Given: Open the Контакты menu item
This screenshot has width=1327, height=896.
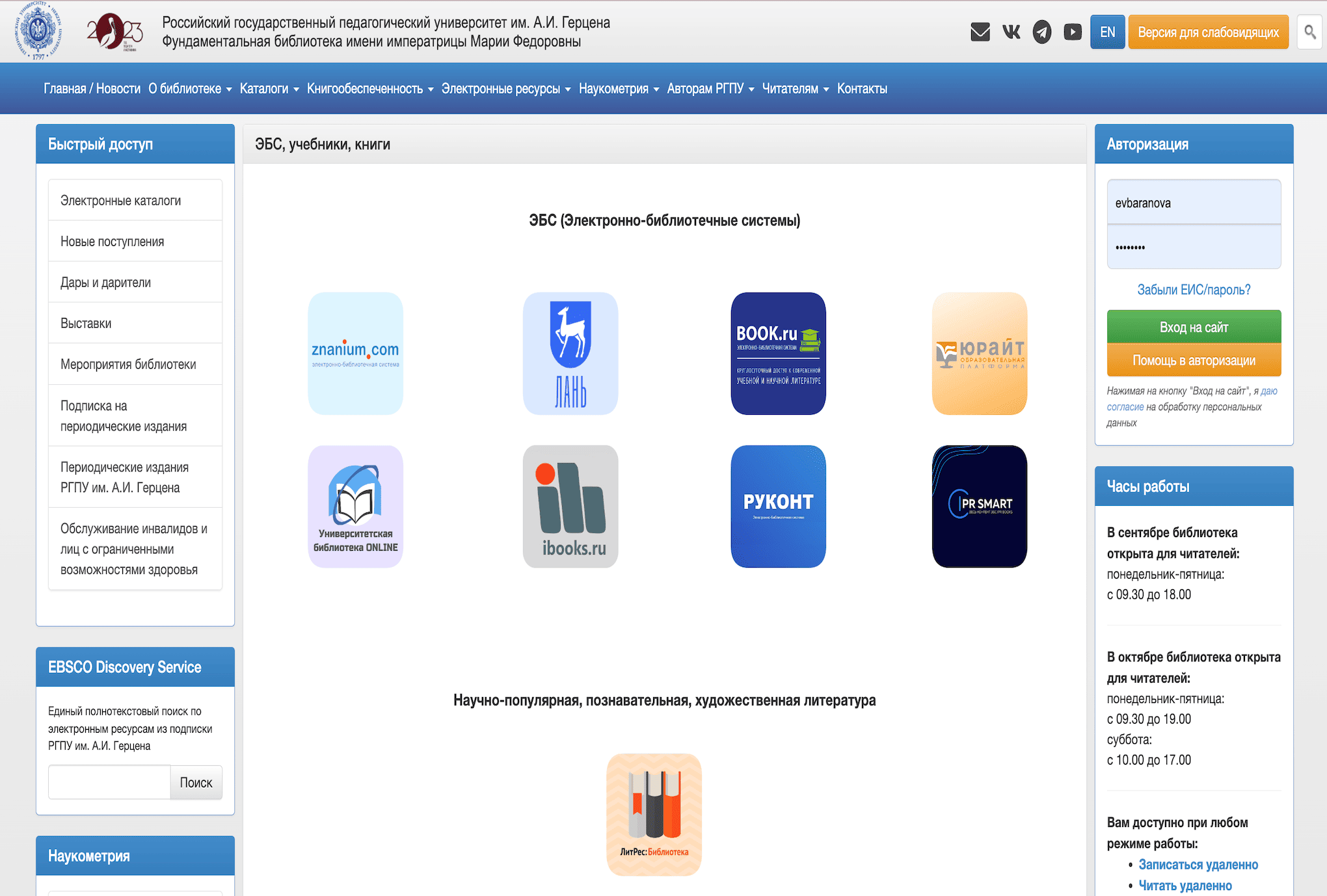Looking at the screenshot, I should [861, 88].
